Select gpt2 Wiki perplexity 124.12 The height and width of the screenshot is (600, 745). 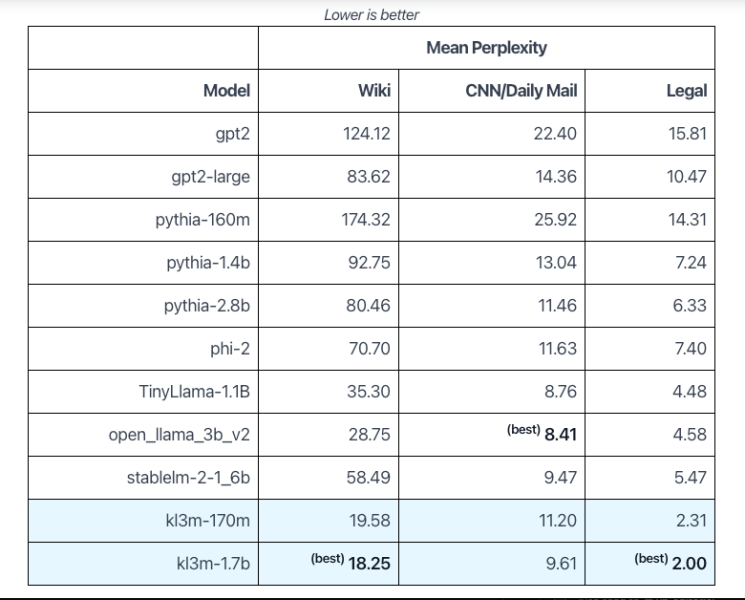pyautogui.click(x=366, y=134)
